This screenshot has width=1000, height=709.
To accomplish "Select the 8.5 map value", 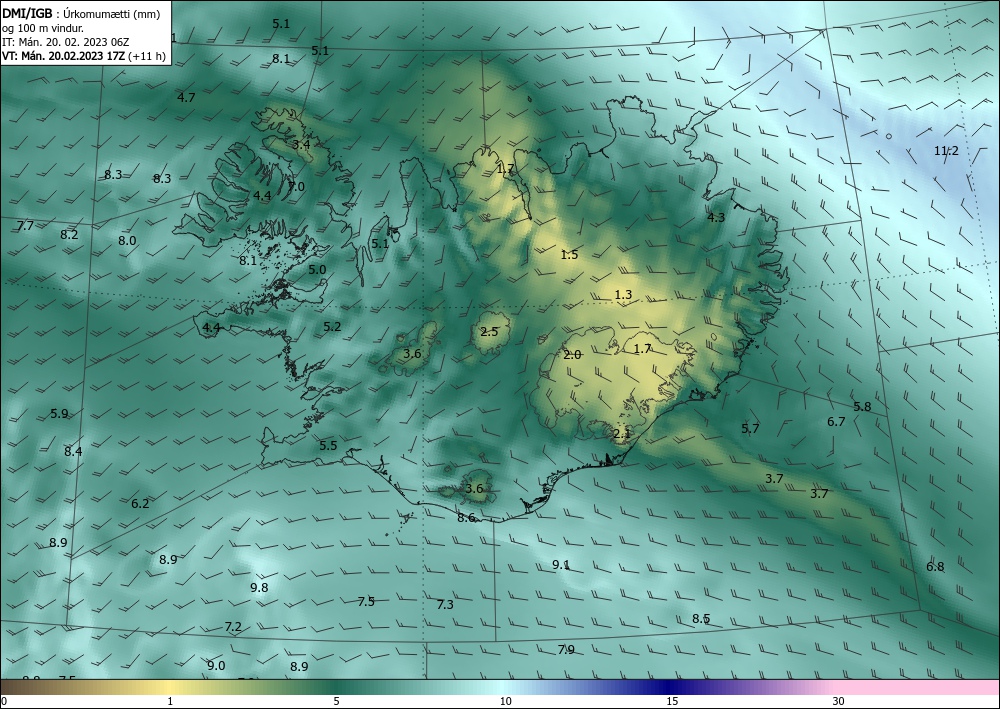I will pos(701,618).
